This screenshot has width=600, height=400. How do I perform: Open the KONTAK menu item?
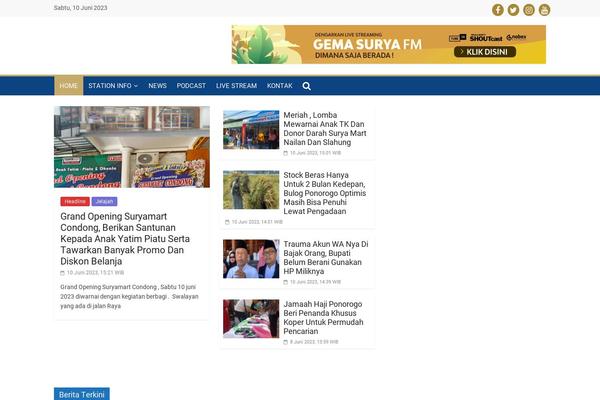coord(280,86)
